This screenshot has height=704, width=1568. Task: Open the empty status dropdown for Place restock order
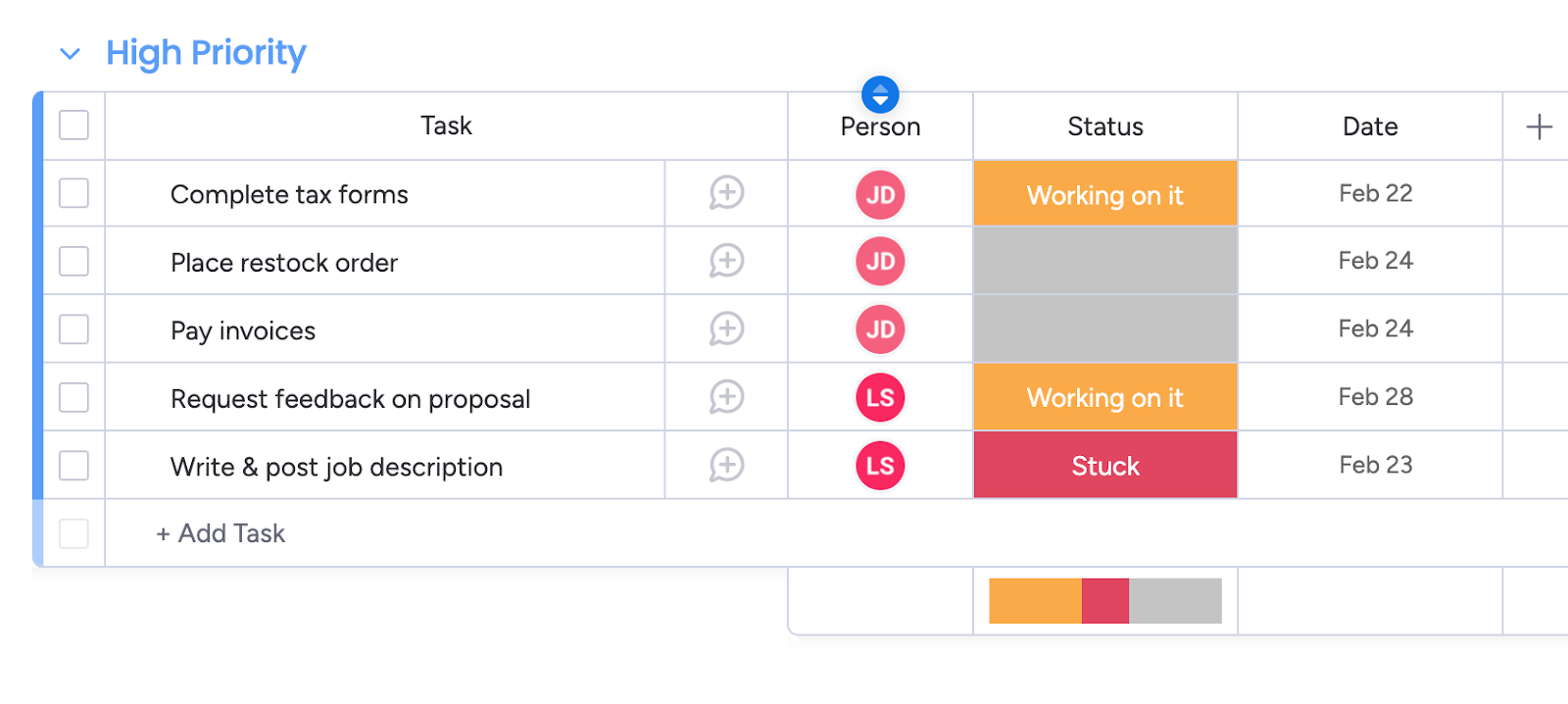pos(1104,261)
